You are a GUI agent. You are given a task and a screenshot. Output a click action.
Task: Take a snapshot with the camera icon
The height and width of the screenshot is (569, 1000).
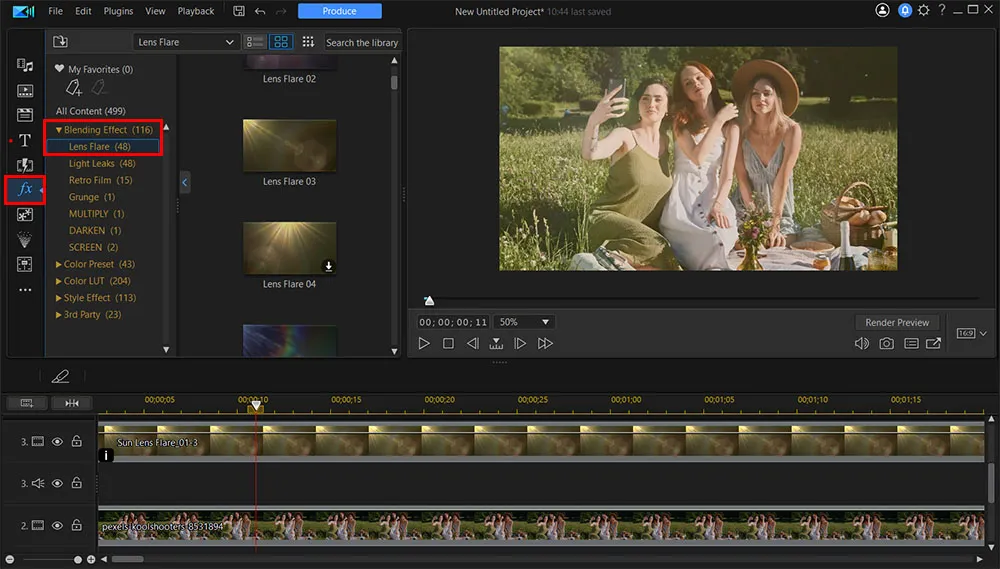886,343
